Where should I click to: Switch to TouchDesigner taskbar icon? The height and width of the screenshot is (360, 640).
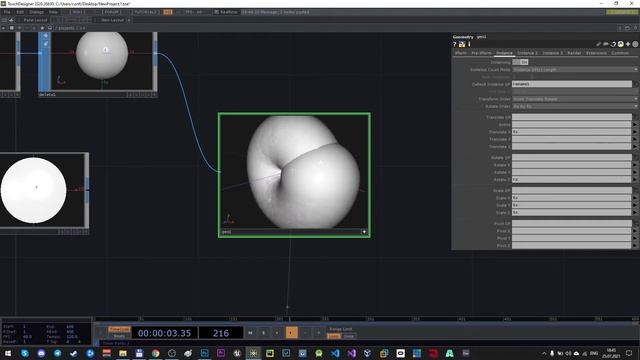coord(253,353)
